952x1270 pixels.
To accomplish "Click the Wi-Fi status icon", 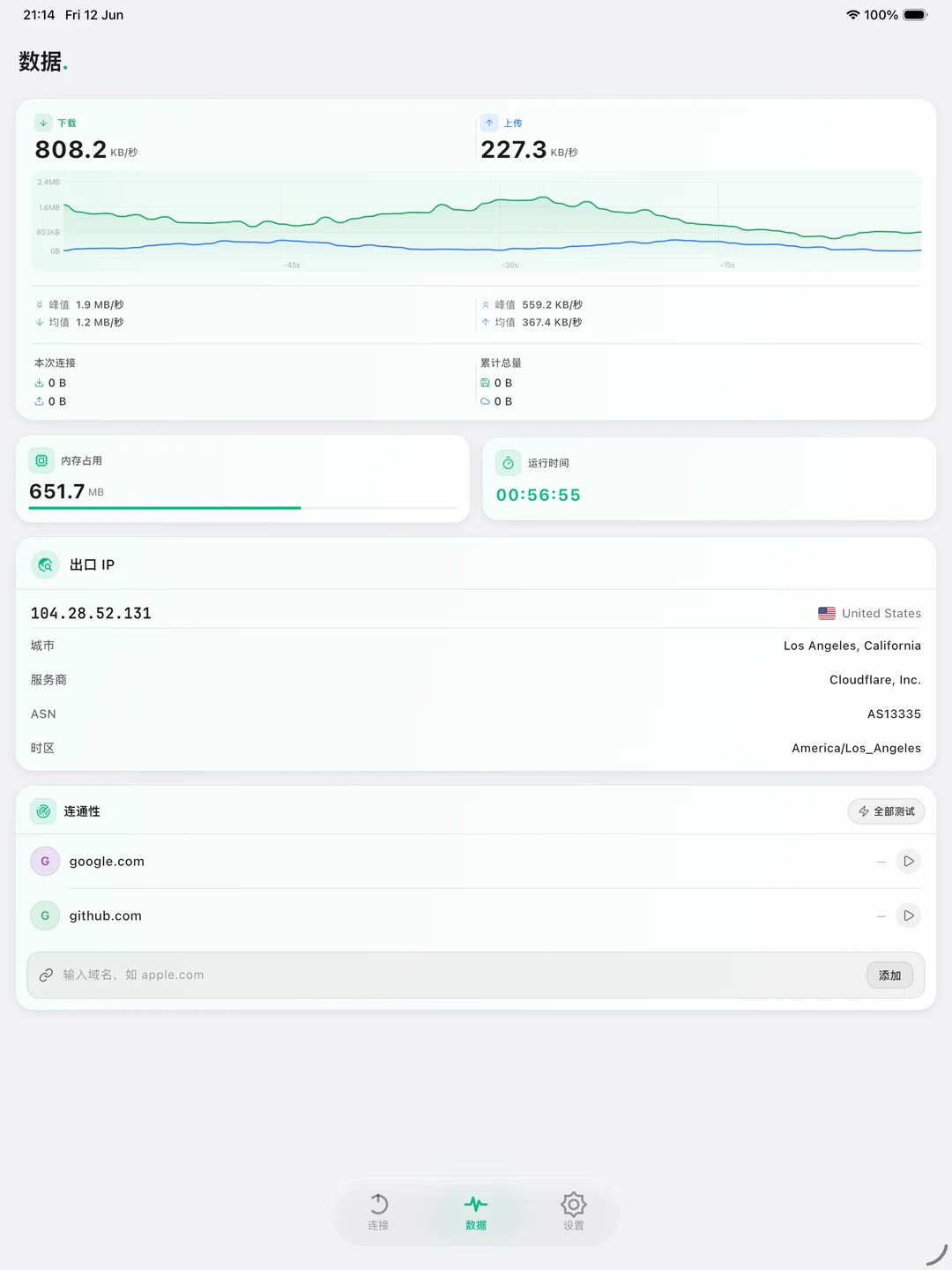I will (x=852, y=15).
